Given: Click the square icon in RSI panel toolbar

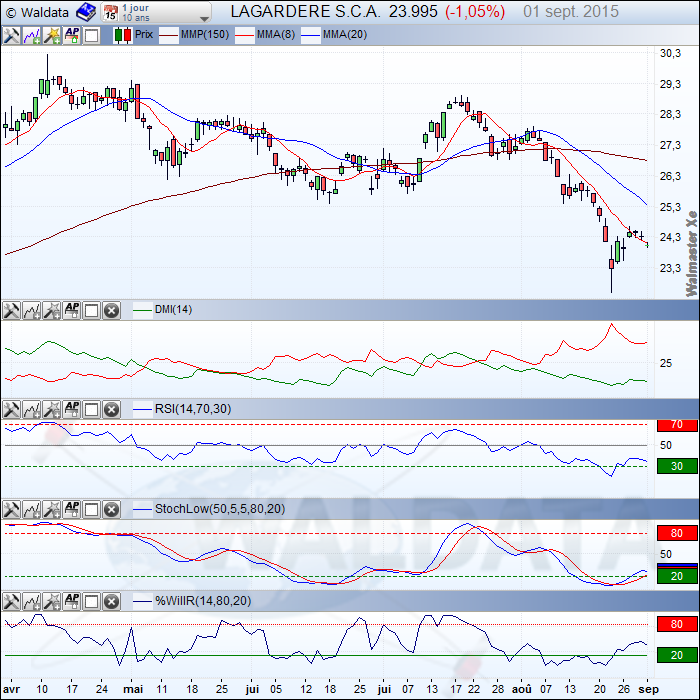Looking at the screenshot, I should (x=92, y=409).
